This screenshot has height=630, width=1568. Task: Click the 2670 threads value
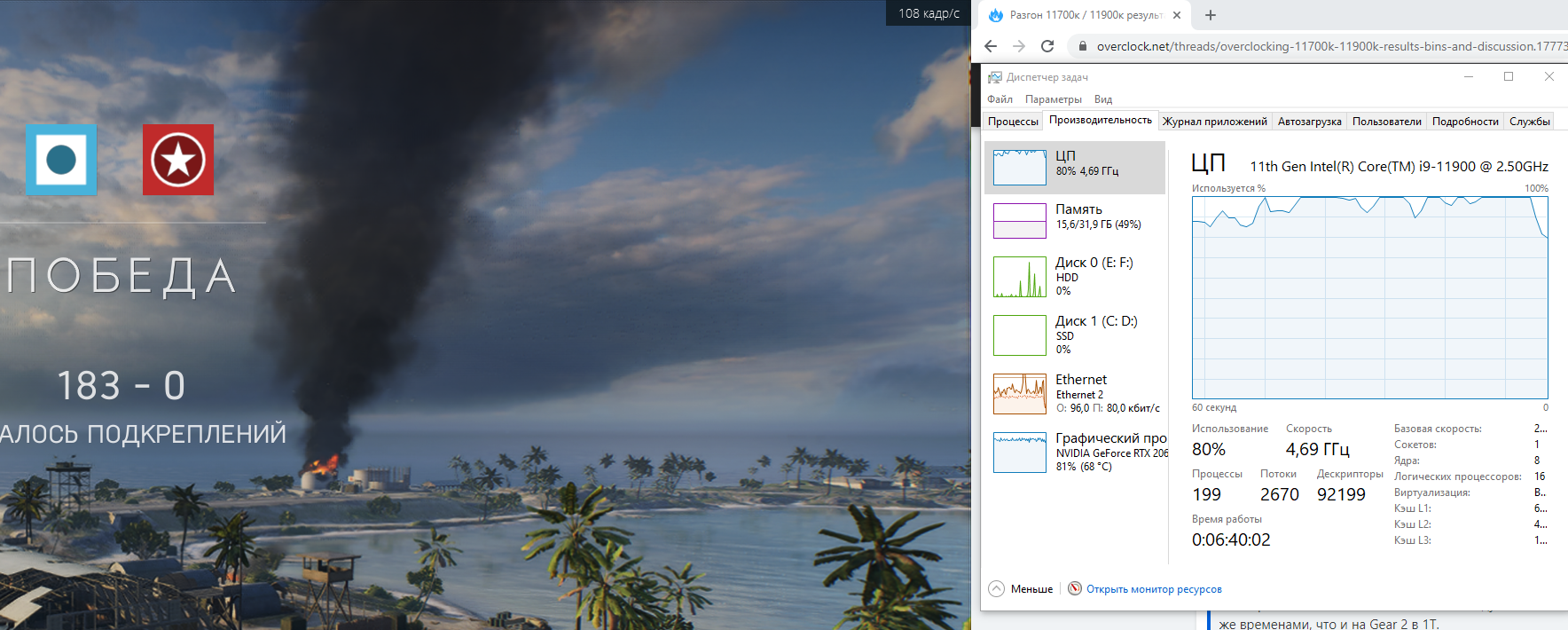pos(1280,494)
